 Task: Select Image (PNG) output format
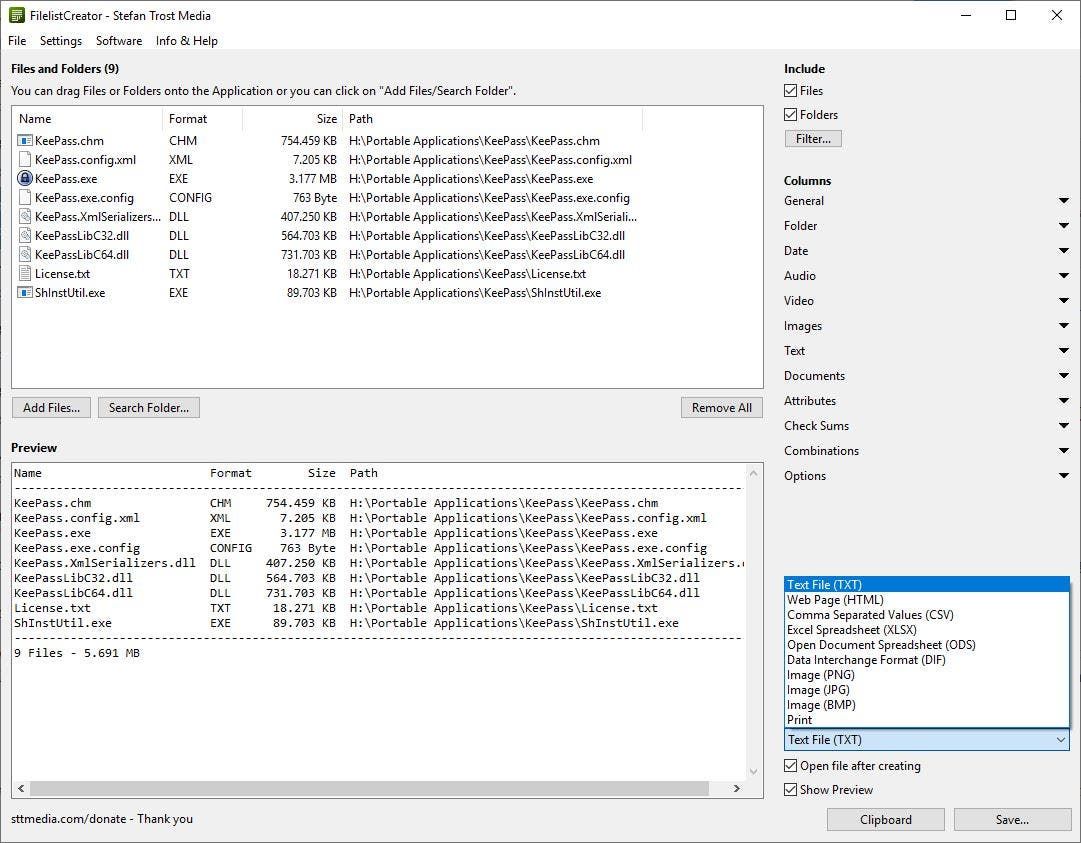coord(927,675)
